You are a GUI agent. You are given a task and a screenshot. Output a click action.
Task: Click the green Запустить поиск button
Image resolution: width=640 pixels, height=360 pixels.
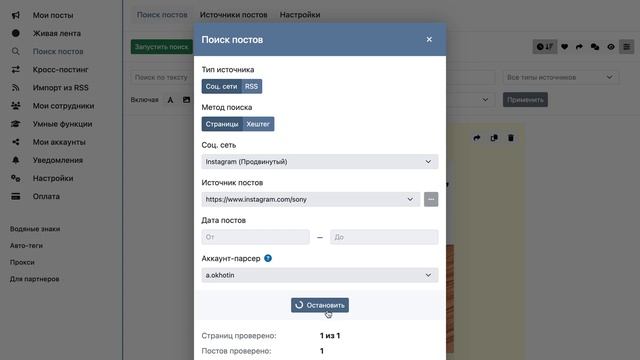[162, 47]
